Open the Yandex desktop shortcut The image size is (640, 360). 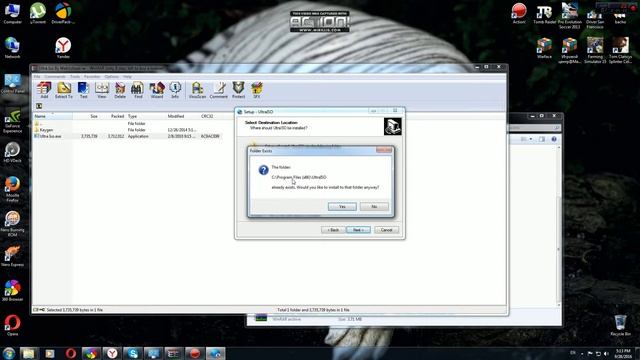pos(63,48)
